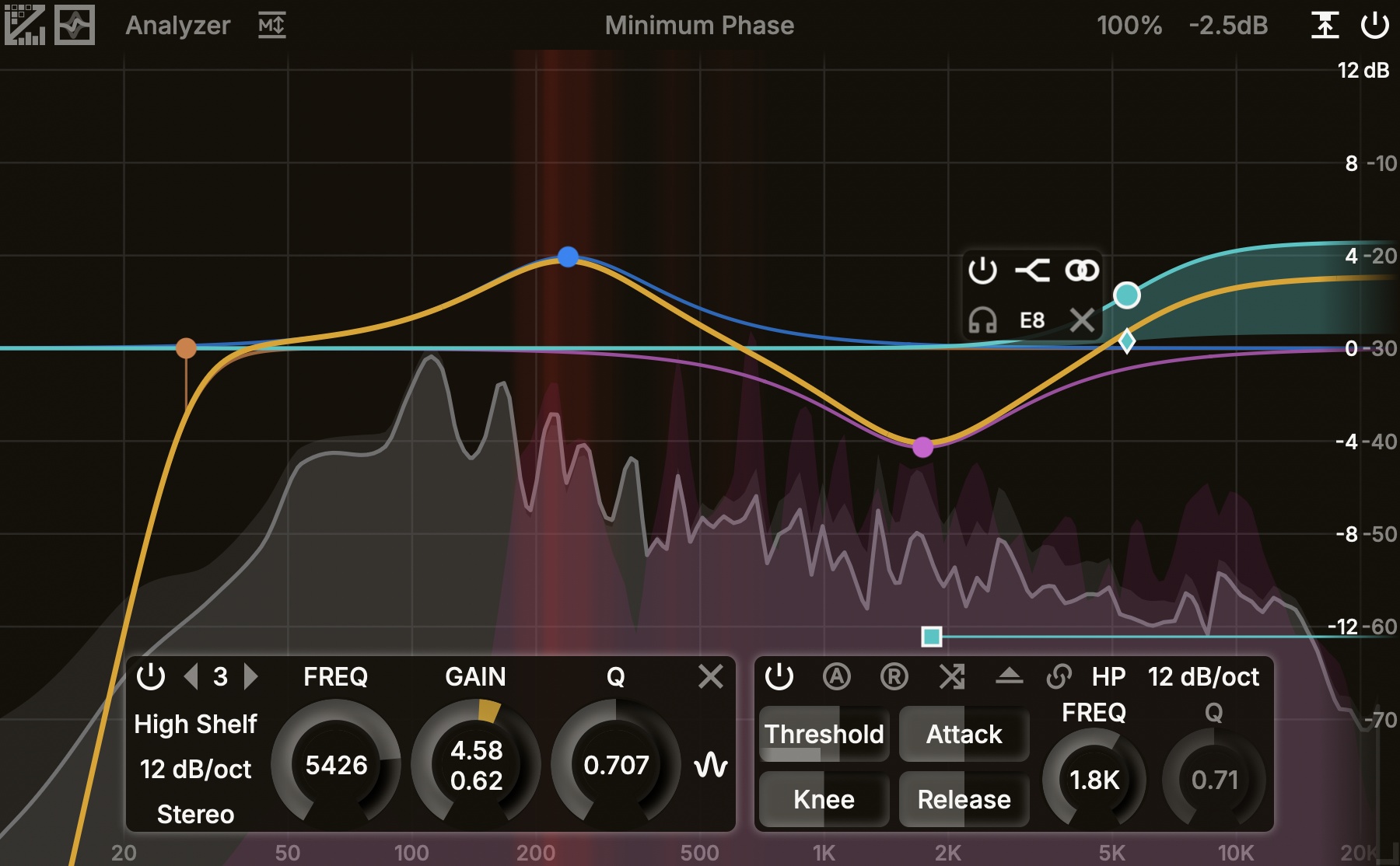The height and width of the screenshot is (866, 1400).
Task: Bypass band E8 from popup power icon
Action: [x=982, y=271]
